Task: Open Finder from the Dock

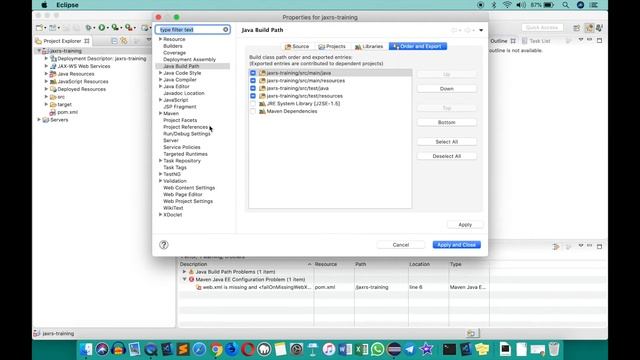Action: (x=86, y=349)
